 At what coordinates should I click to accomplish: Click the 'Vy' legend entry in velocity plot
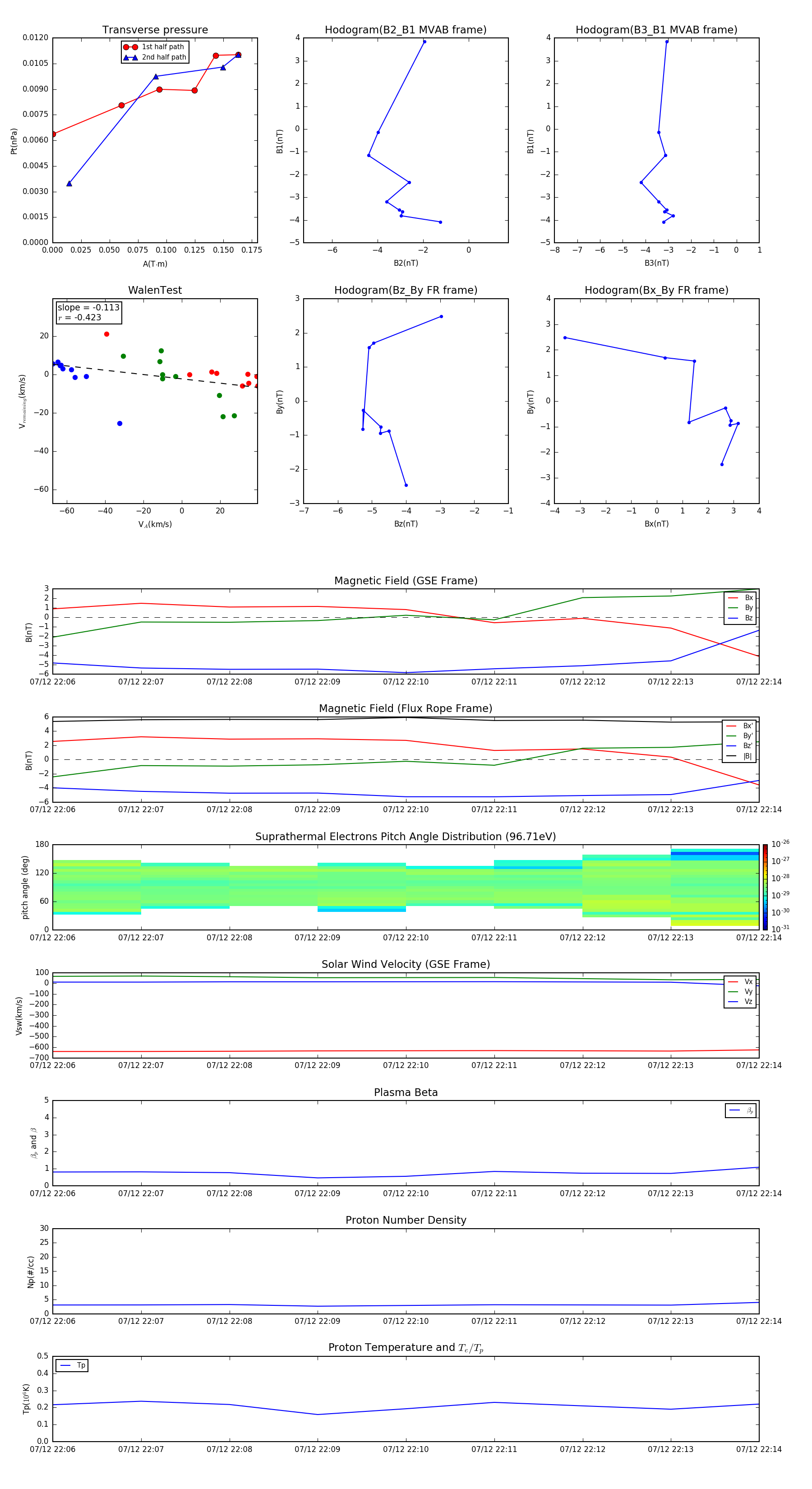(x=740, y=991)
